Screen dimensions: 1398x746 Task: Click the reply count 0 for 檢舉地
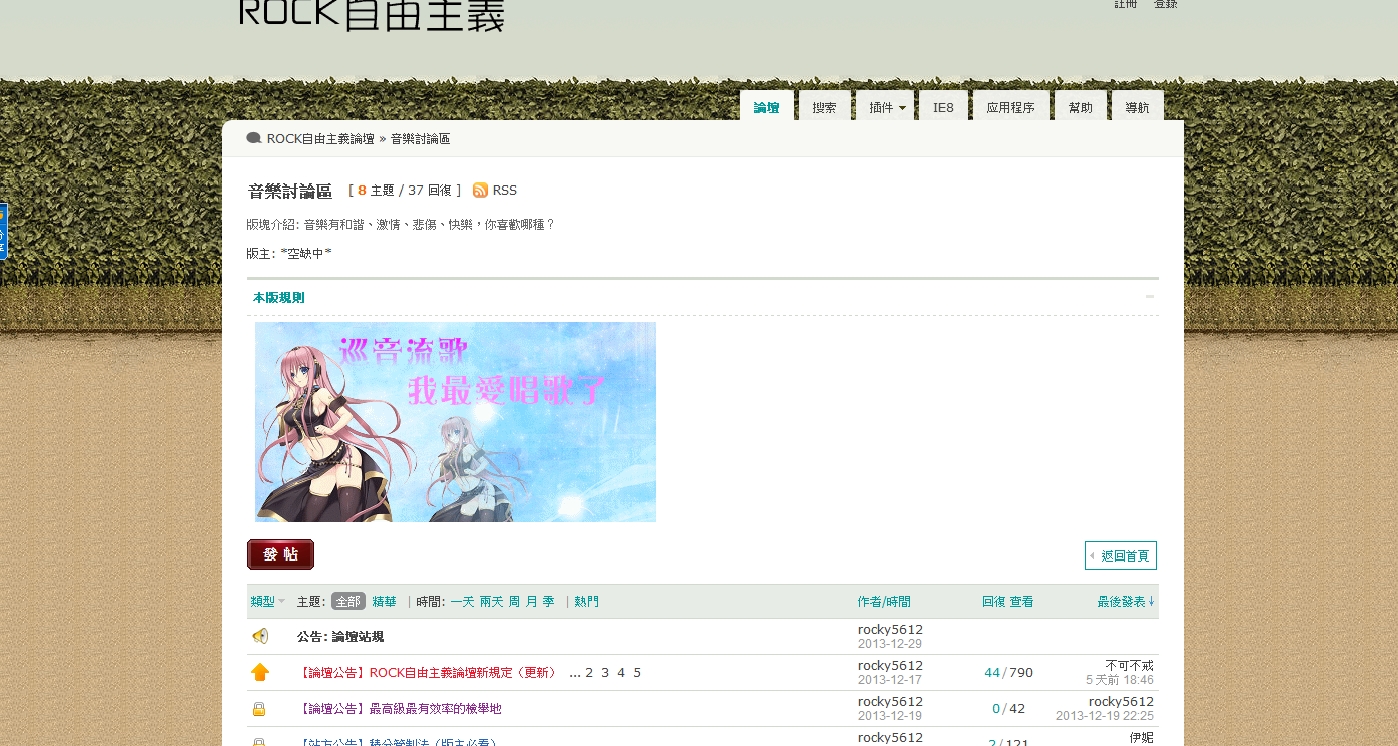(996, 709)
